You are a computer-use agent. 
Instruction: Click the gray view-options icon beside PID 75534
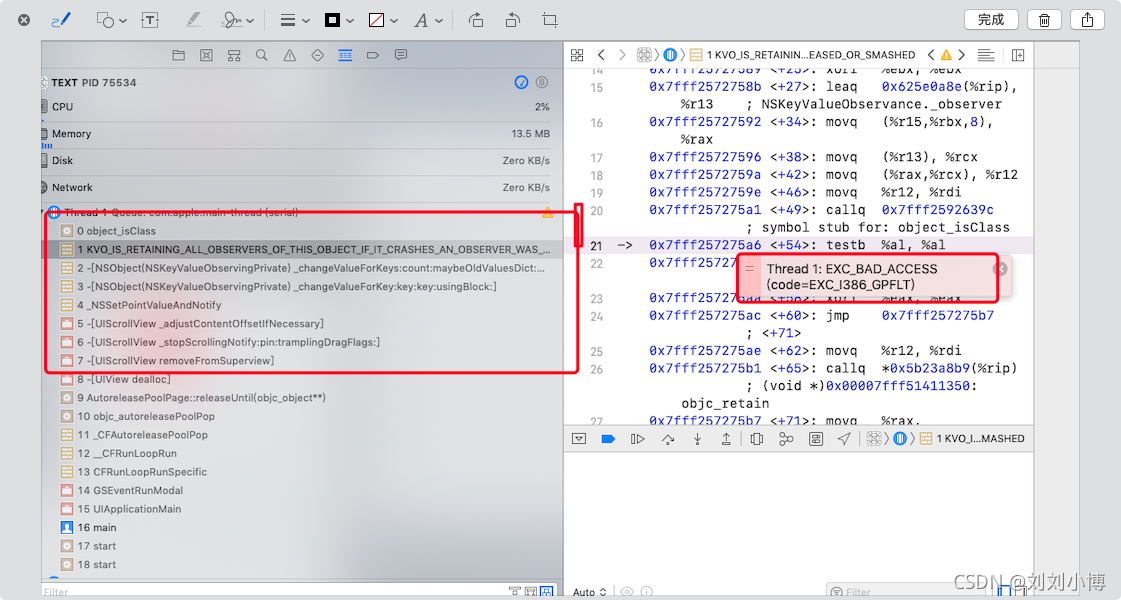coord(542,82)
